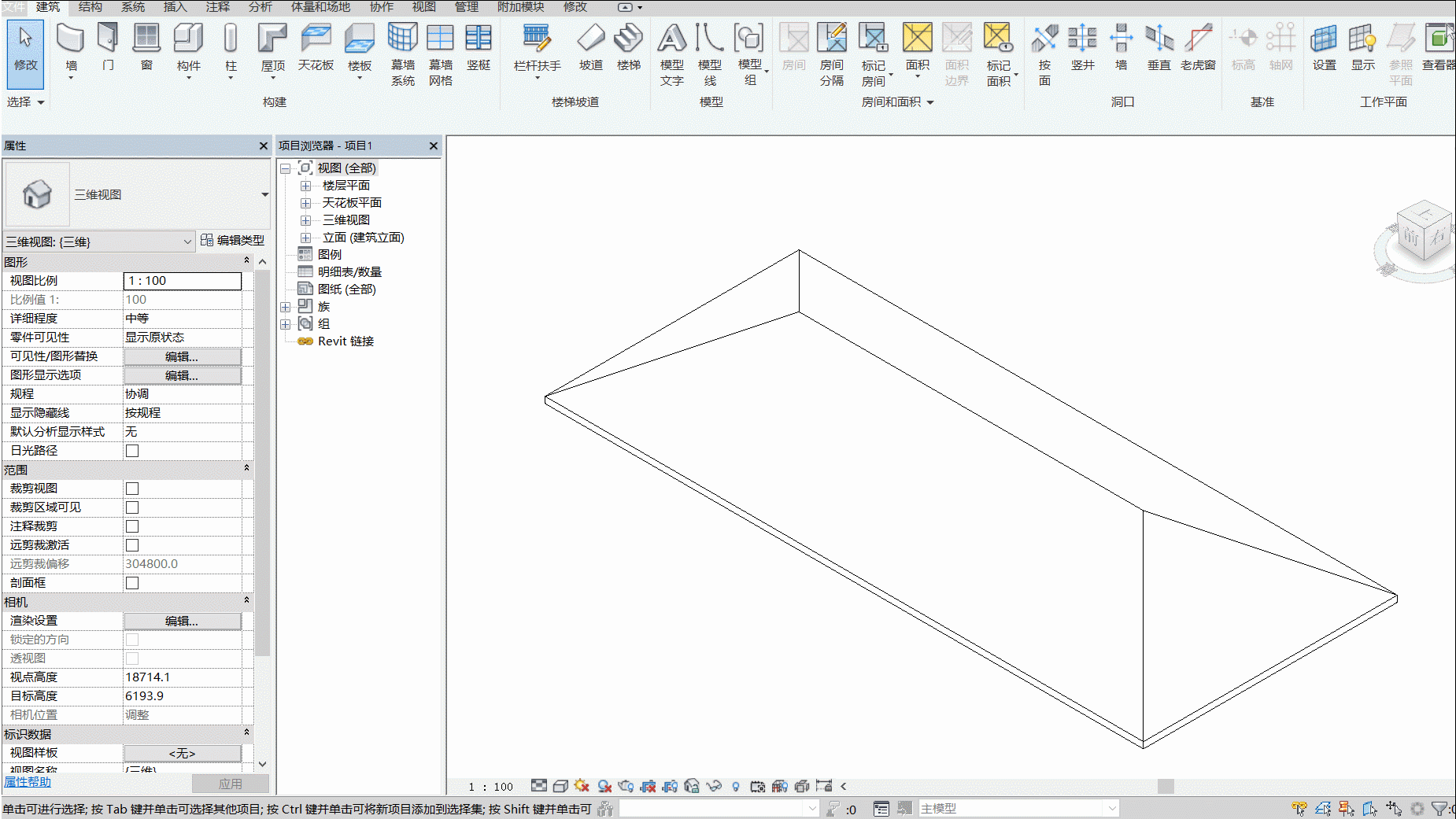Enable the 远剪裁激活 checkbox
This screenshot has height=819, width=1456.
pos(132,545)
